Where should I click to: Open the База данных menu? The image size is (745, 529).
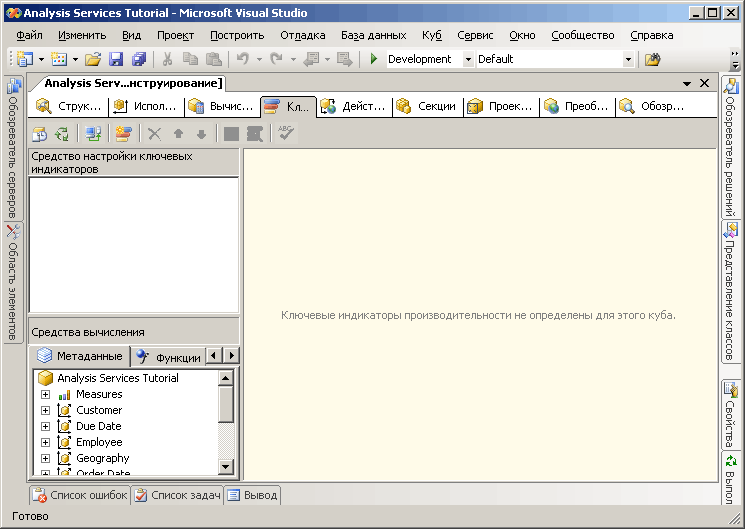click(373, 35)
